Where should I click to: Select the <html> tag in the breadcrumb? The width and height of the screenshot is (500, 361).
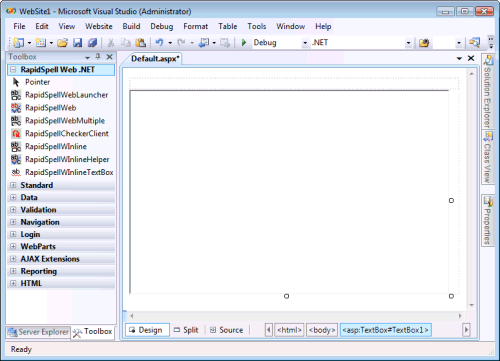(x=289, y=330)
